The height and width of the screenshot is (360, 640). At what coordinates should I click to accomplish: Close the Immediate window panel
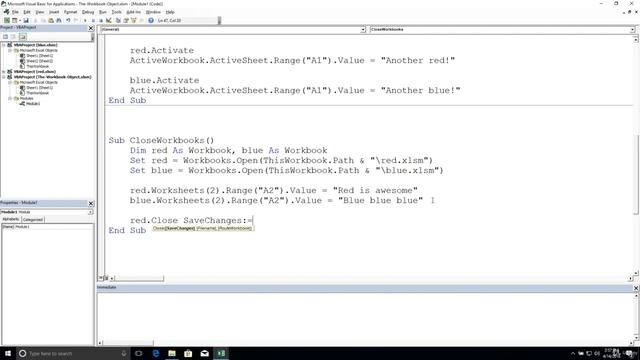click(x=636, y=288)
